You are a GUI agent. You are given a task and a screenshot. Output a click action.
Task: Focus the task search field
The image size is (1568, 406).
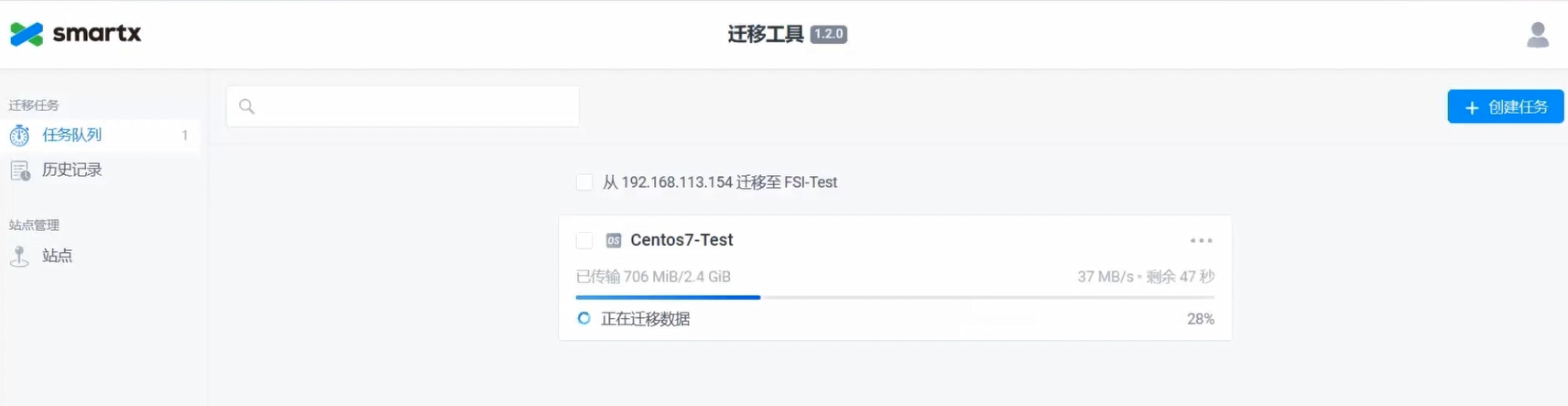point(403,106)
